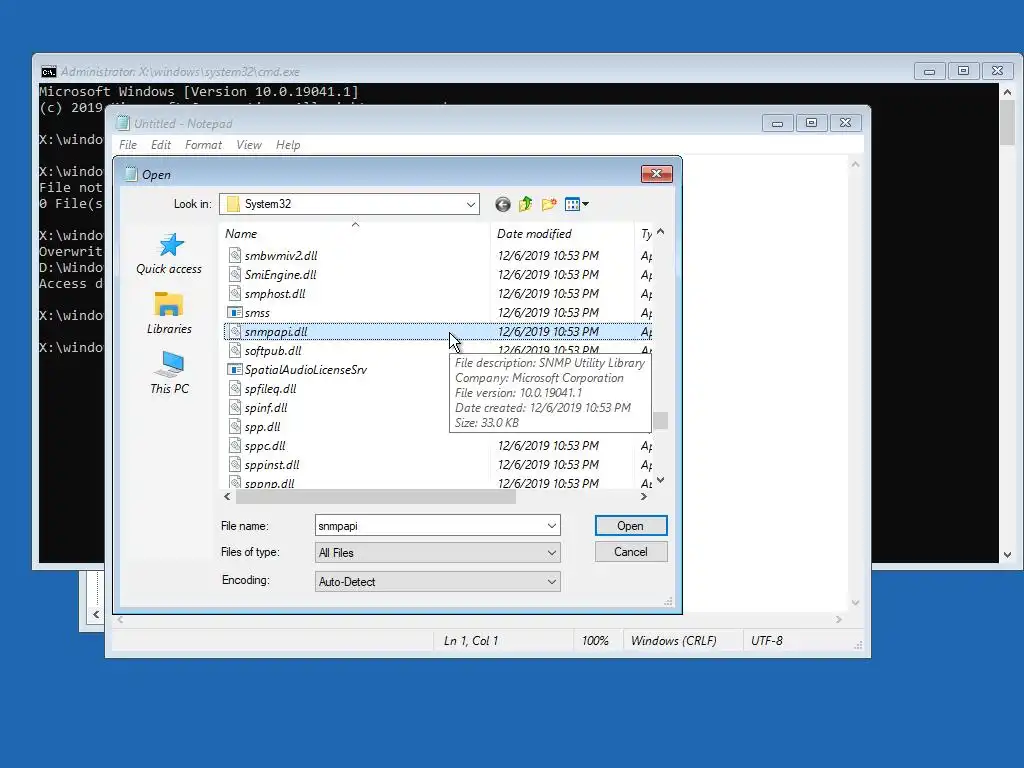Viewport: 1024px width, 768px height.
Task: Select the smphost.dll file icon
Action: [235, 293]
